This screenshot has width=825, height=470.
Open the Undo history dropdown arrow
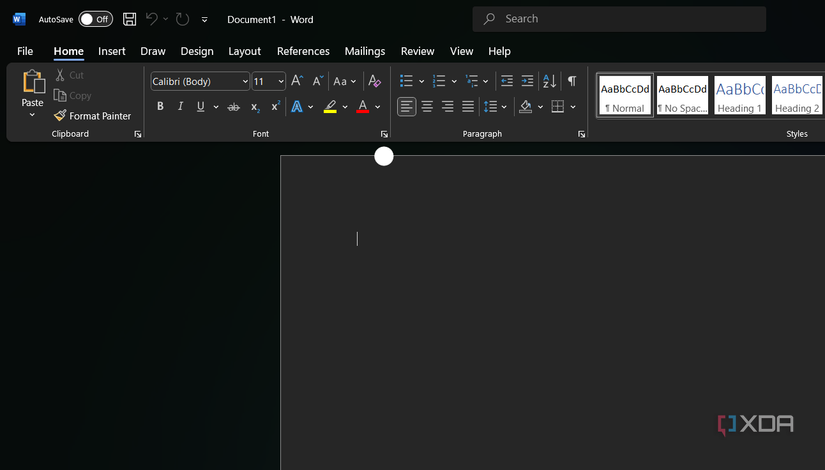[166, 19]
